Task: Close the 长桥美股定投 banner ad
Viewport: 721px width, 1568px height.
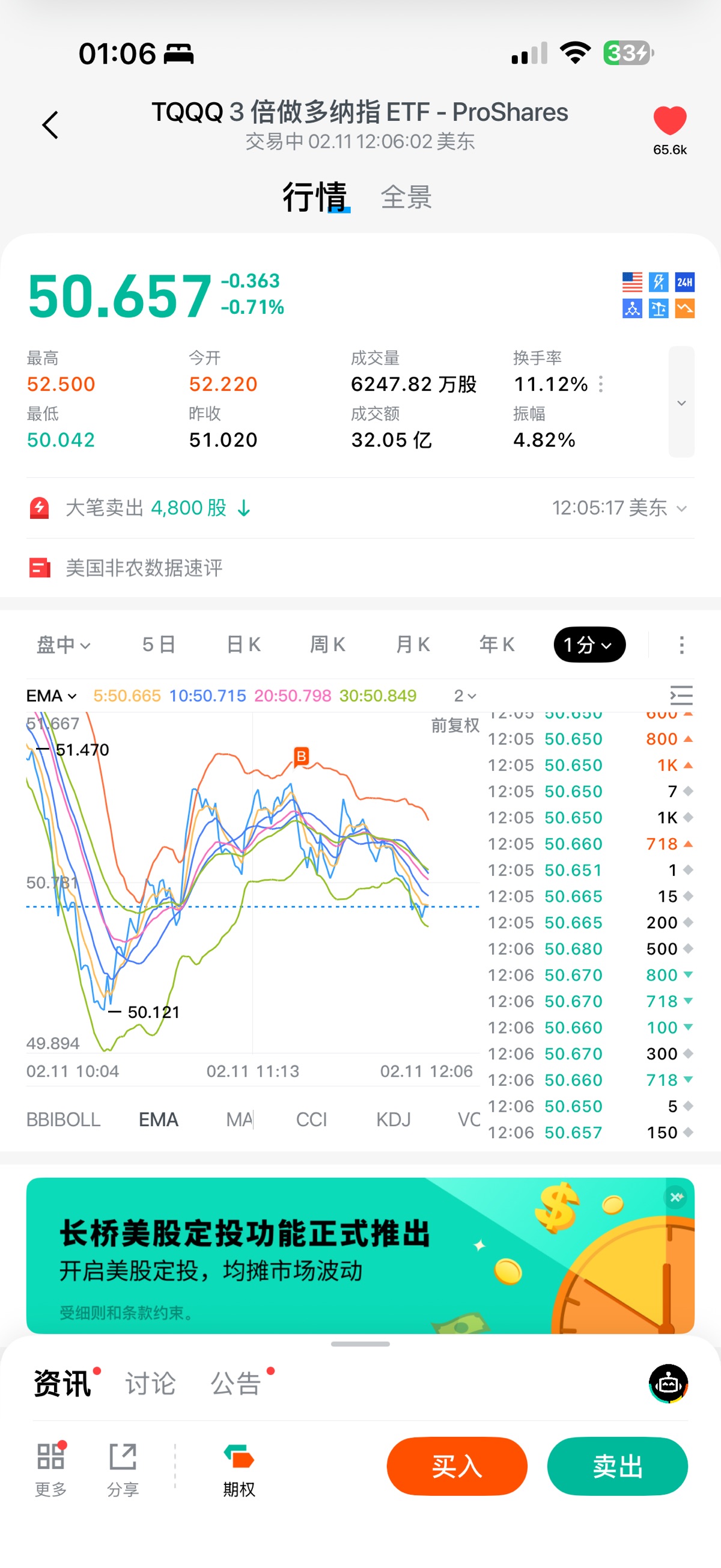Action: click(676, 1197)
